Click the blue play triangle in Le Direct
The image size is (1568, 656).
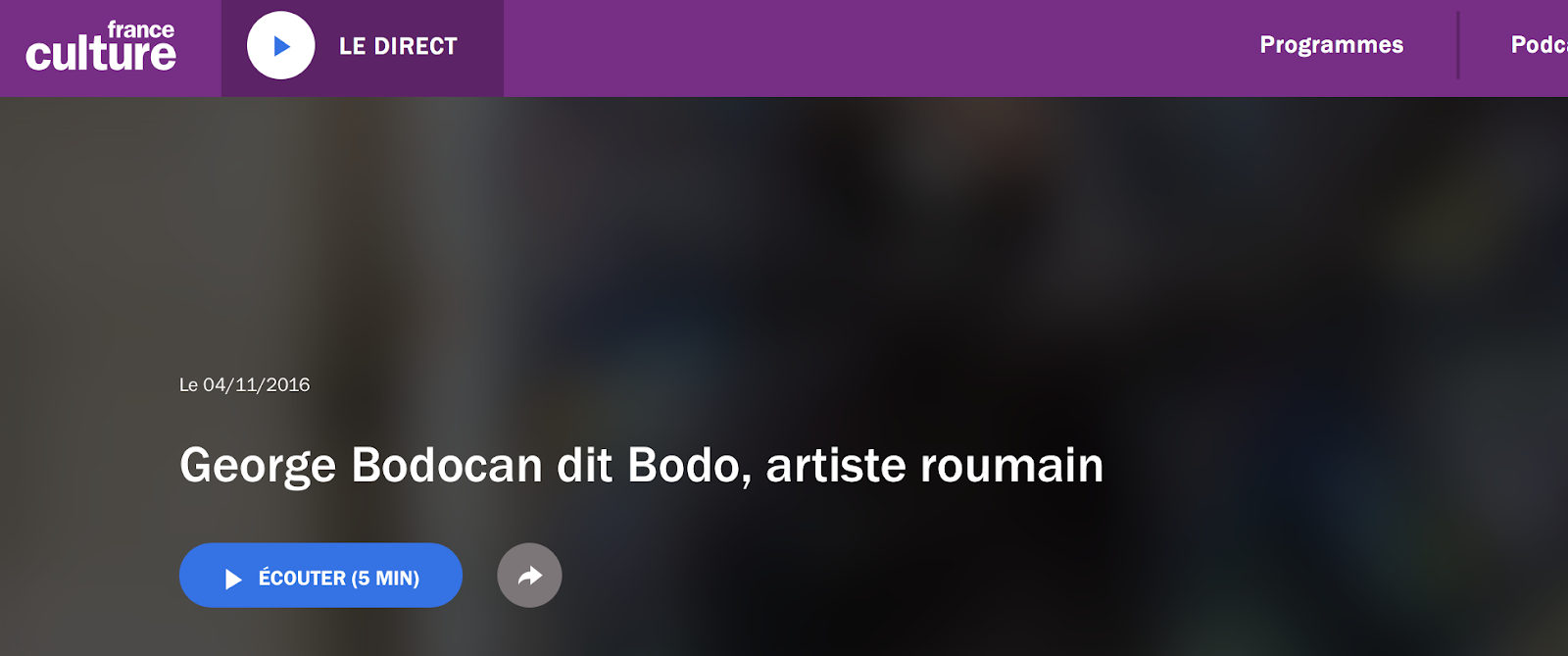coord(282,46)
